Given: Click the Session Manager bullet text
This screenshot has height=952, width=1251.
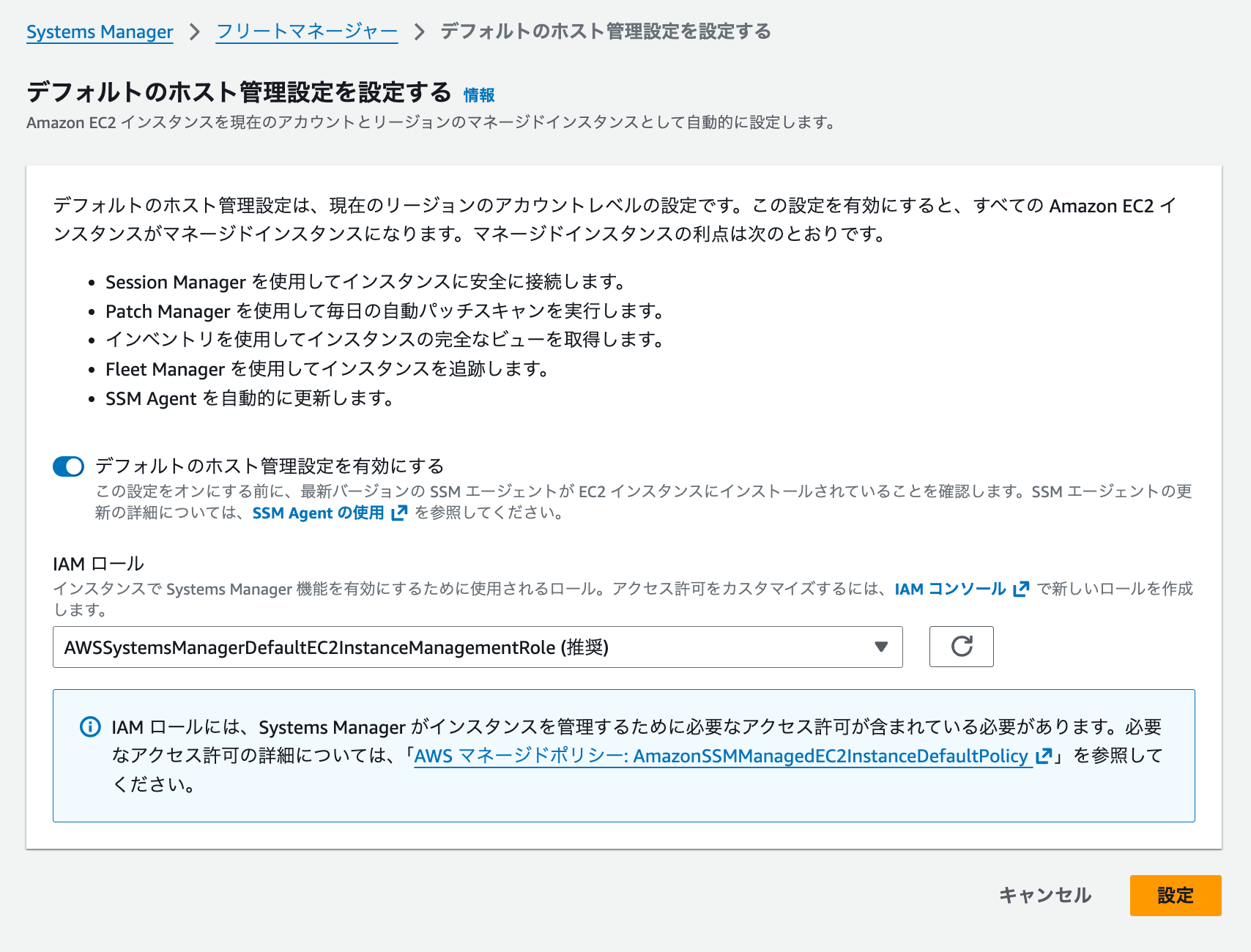Looking at the screenshot, I should point(365,282).
